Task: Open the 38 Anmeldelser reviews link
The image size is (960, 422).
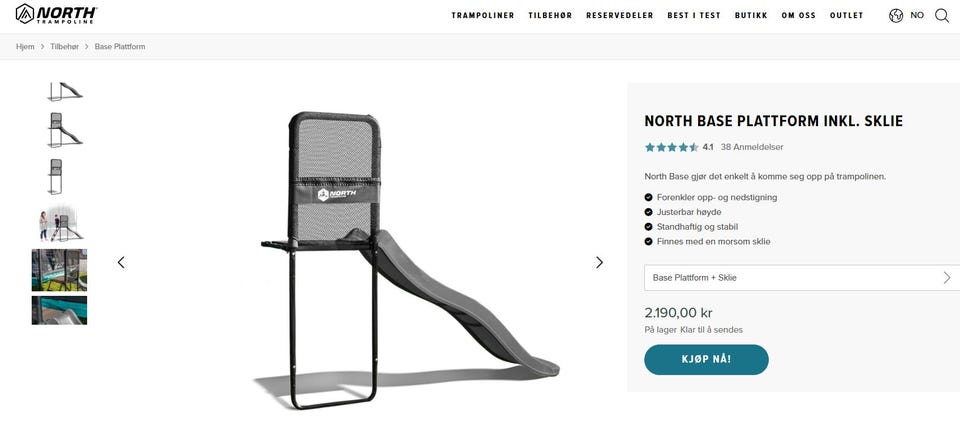Action: click(x=752, y=147)
